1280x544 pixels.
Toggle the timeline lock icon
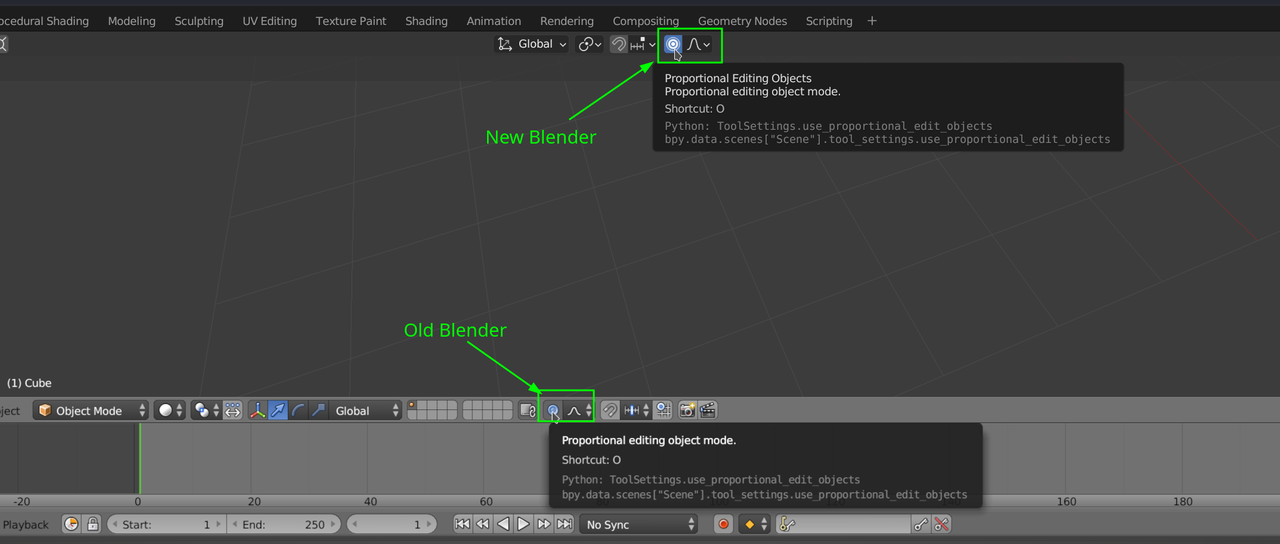point(93,525)
